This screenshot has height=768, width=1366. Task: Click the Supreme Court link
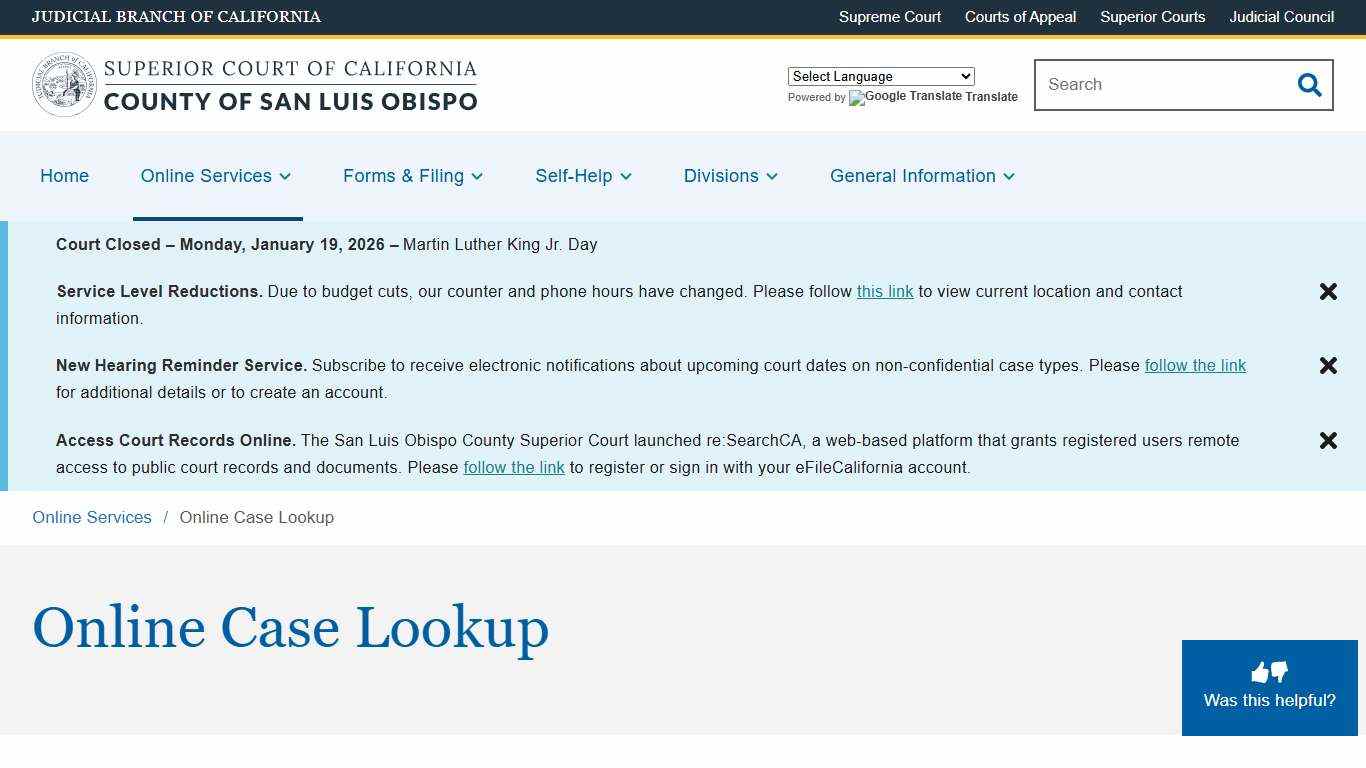tap(889, 17)
